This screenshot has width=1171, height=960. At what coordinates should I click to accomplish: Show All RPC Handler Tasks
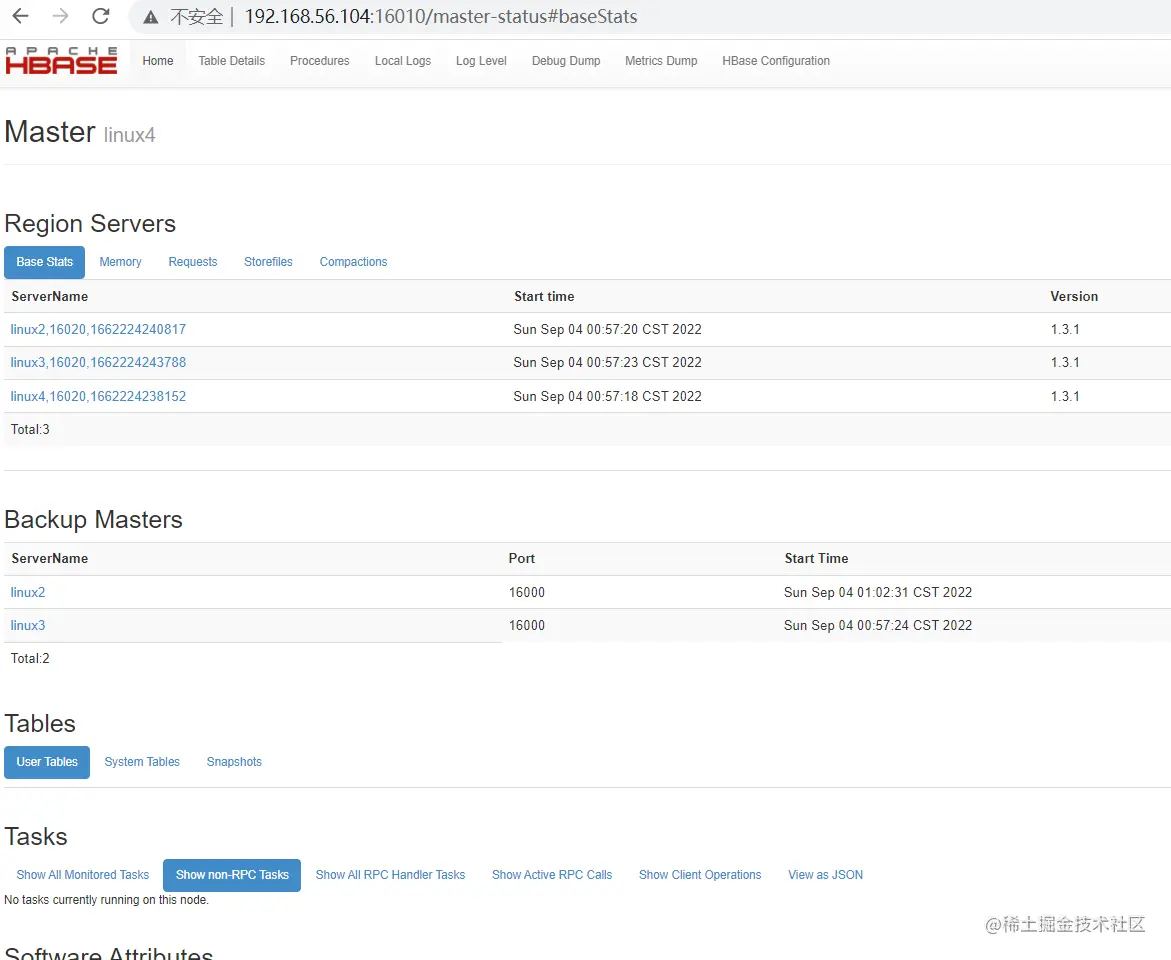(x=391, y=875)
